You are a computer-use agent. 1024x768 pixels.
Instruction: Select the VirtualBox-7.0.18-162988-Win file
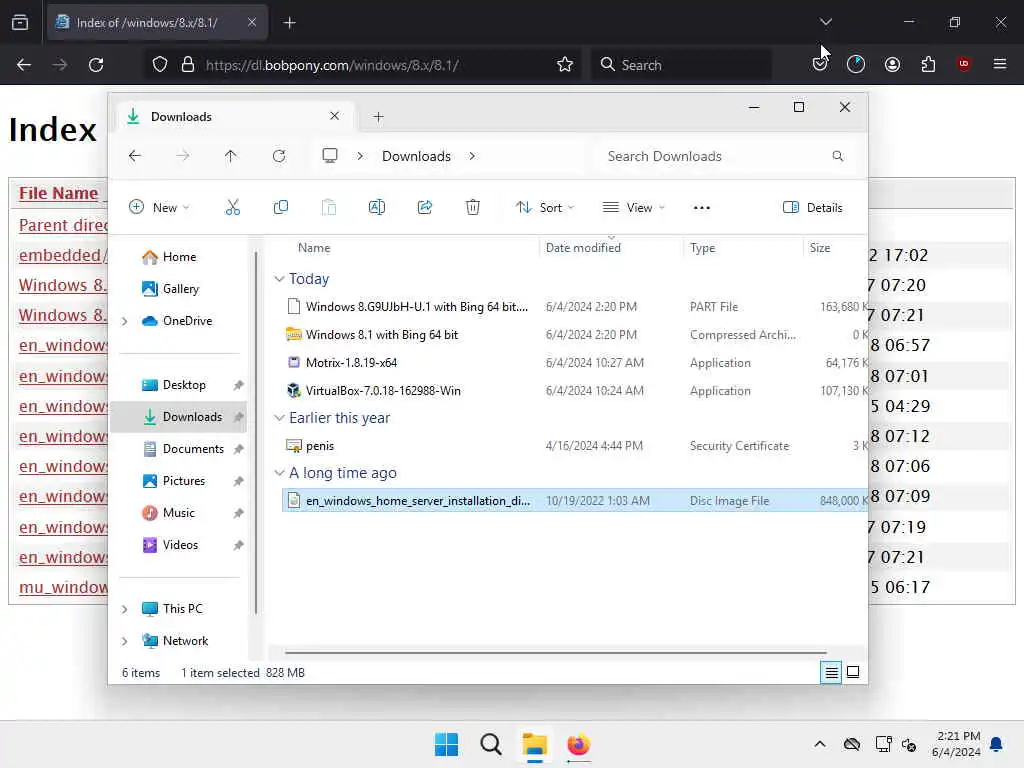383,391
